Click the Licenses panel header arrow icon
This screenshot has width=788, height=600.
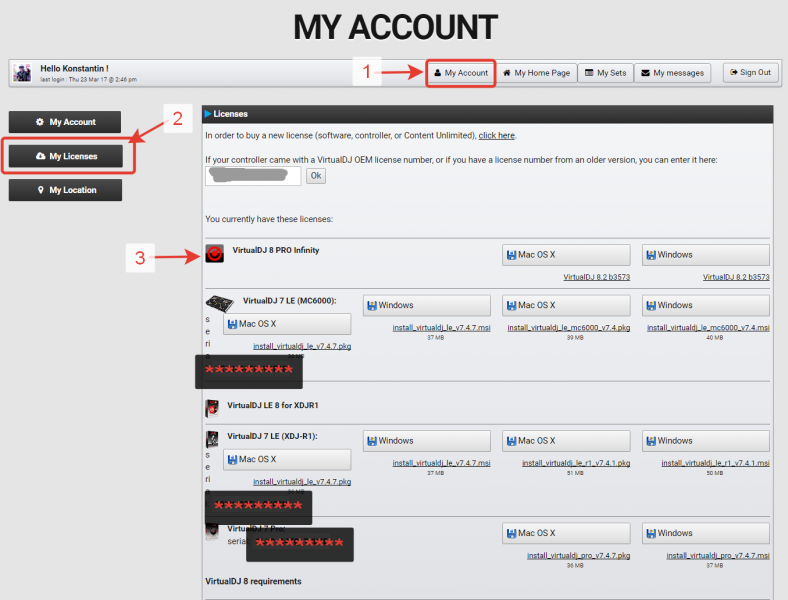click(x=208, y=114)
